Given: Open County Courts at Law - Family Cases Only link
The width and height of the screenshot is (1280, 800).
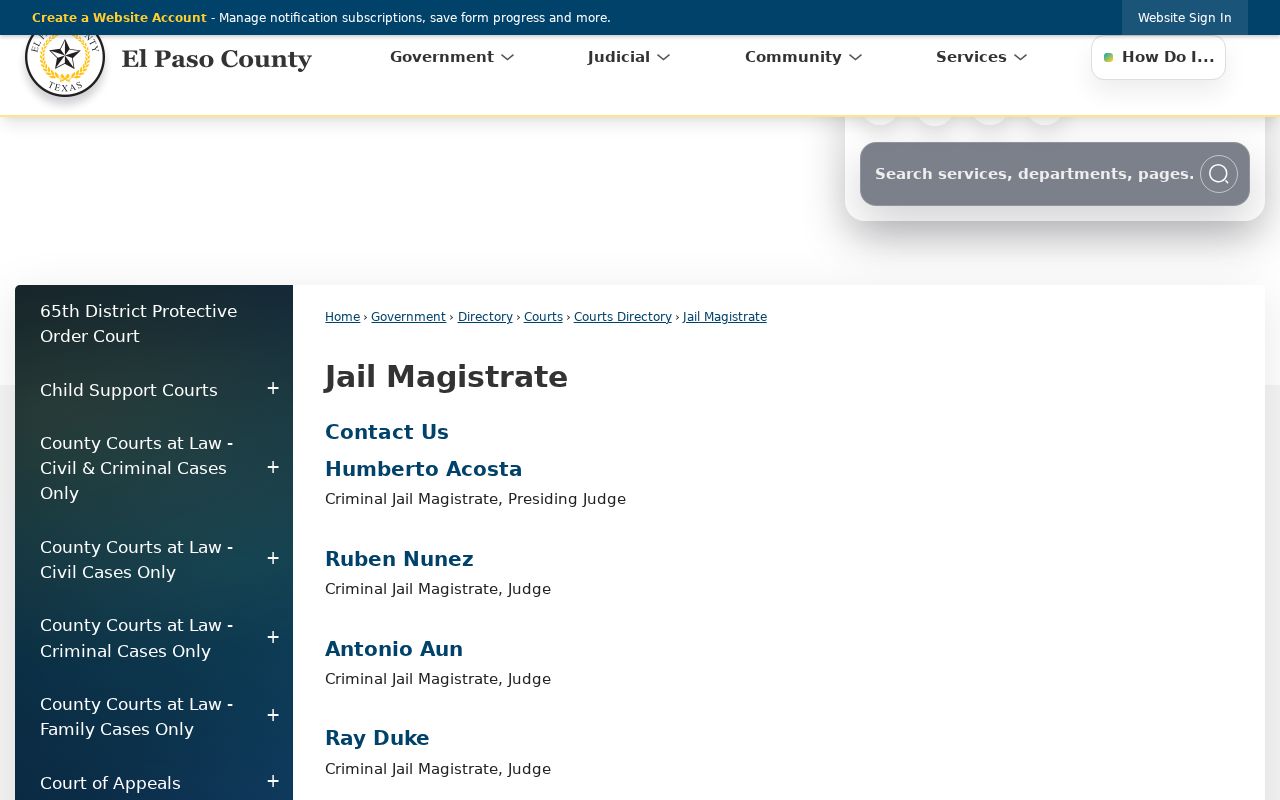Looking at the screenshot, I should (137, 717).
